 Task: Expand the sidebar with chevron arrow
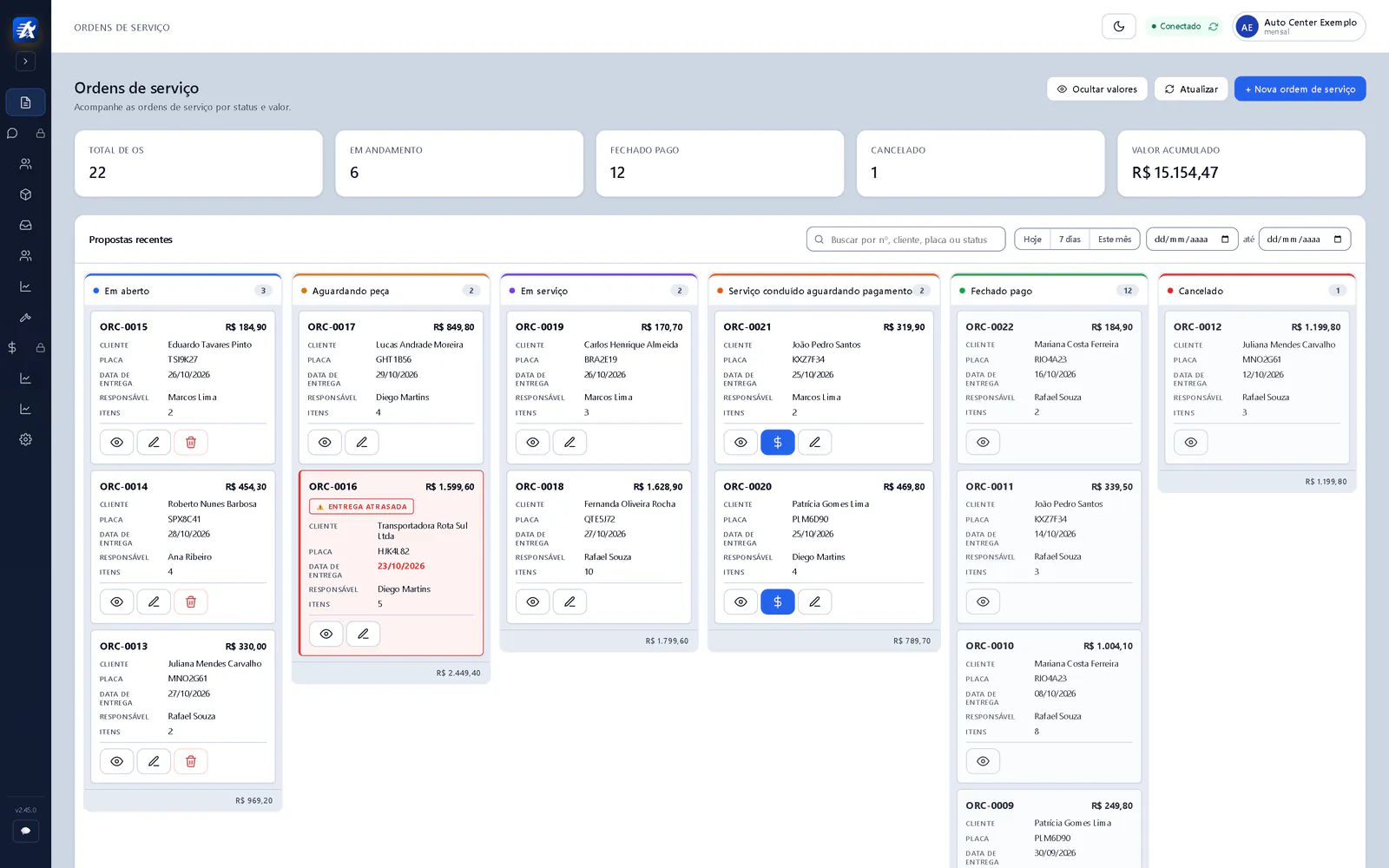point(25,62)
